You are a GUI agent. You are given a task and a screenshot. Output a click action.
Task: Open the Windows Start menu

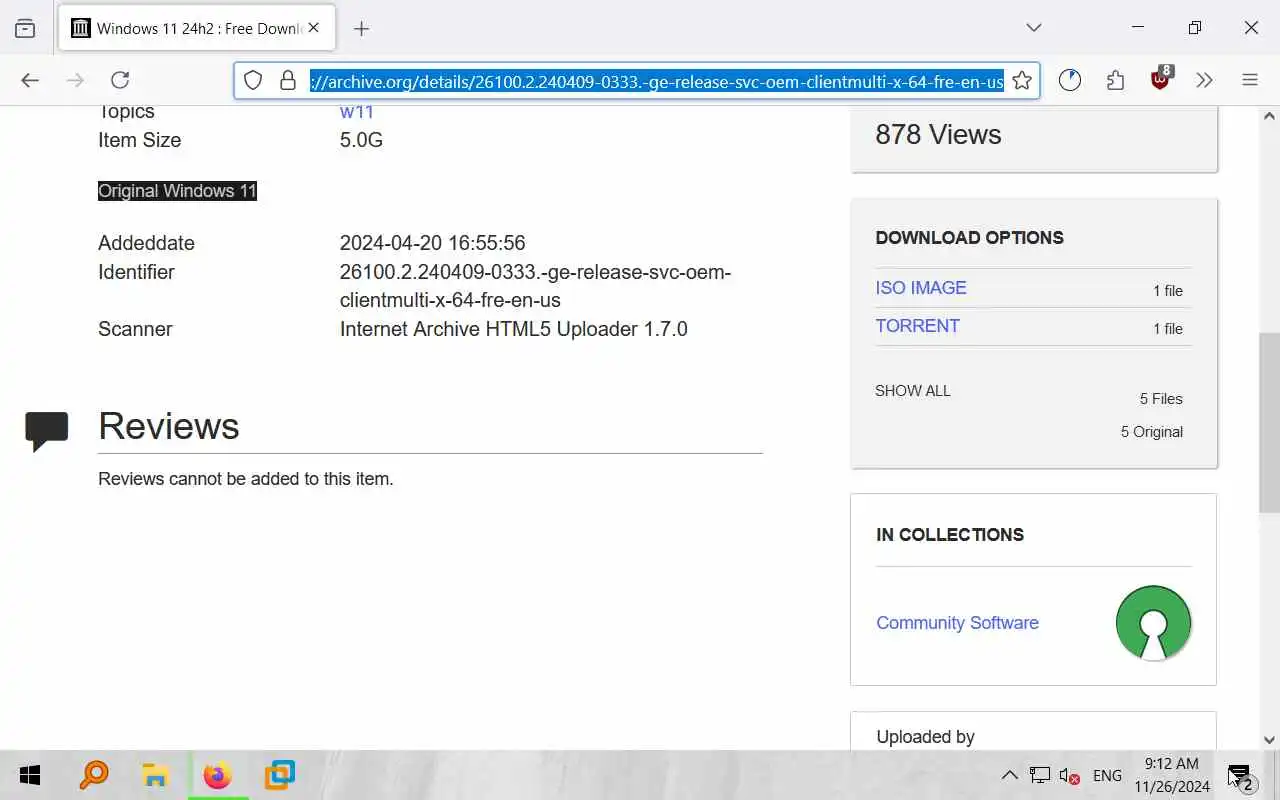point(30,775)
